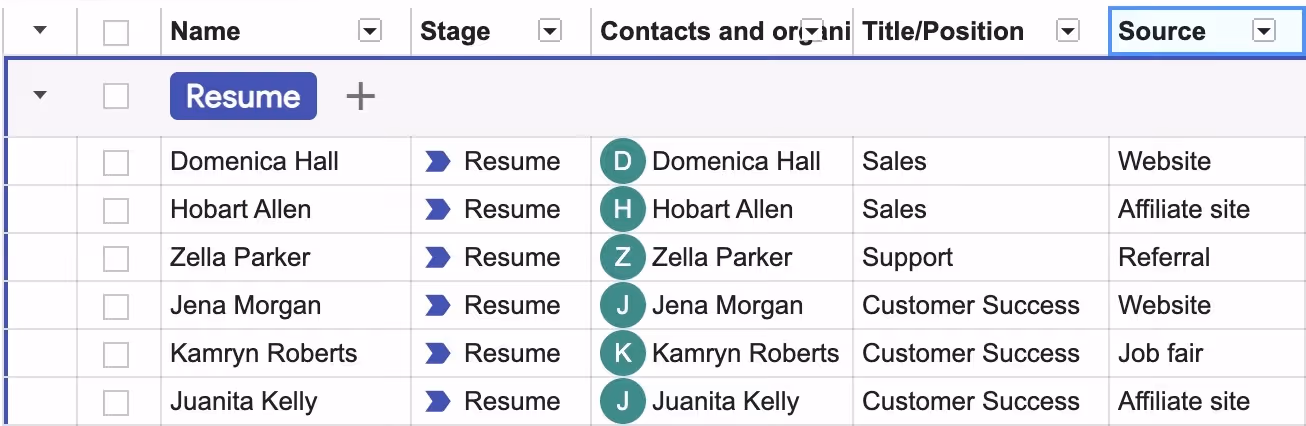Click Domenica Hall's green D avatar

622,161
